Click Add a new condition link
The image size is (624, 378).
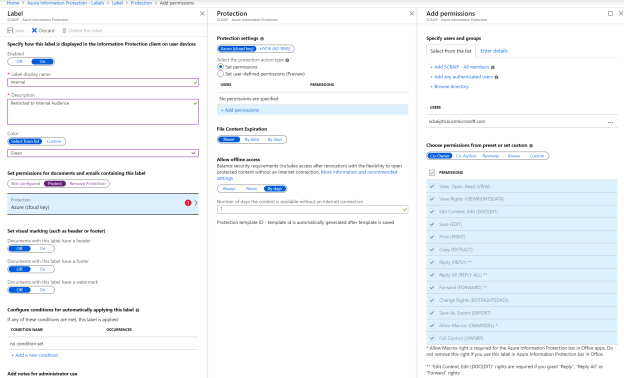point(35,355)
